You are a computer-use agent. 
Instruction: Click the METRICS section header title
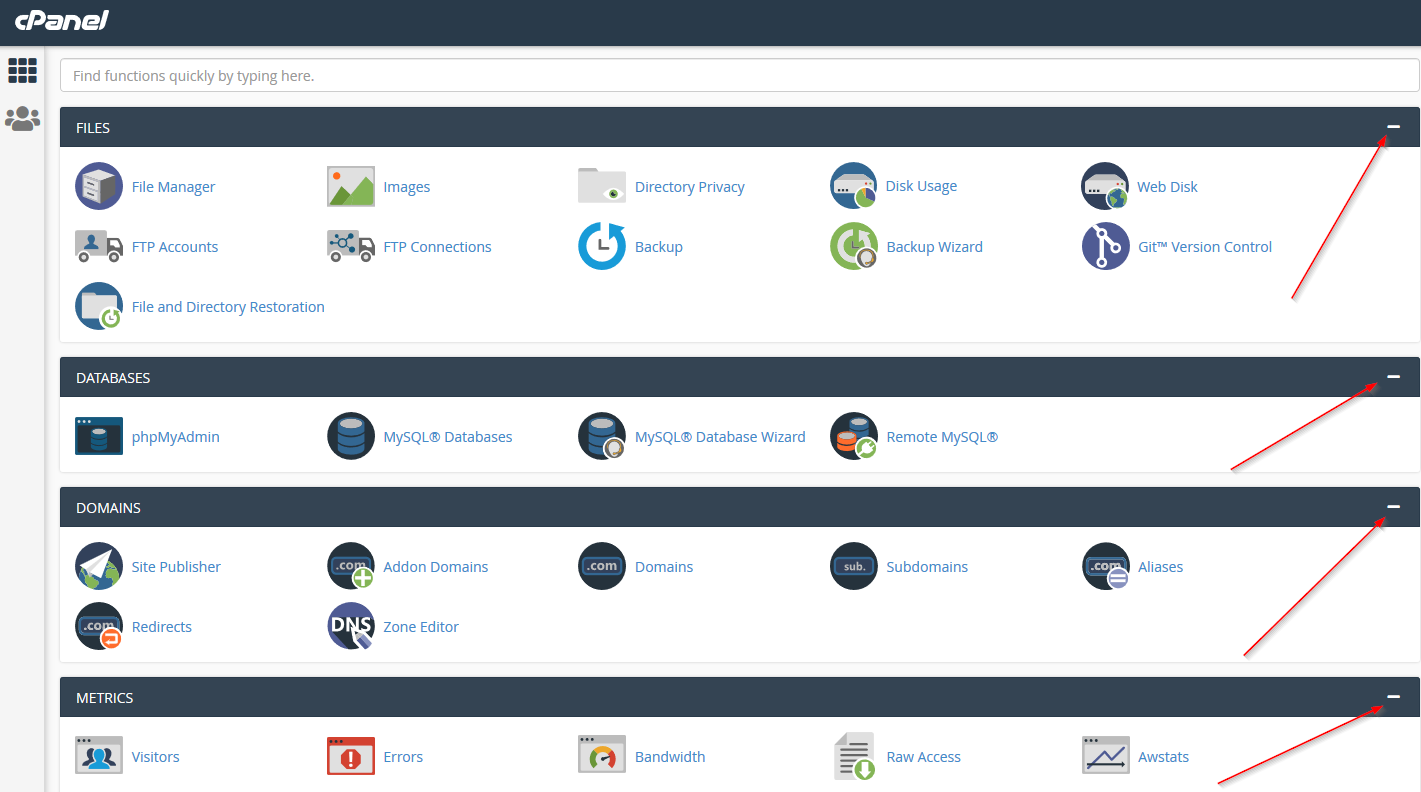(104, 698)
